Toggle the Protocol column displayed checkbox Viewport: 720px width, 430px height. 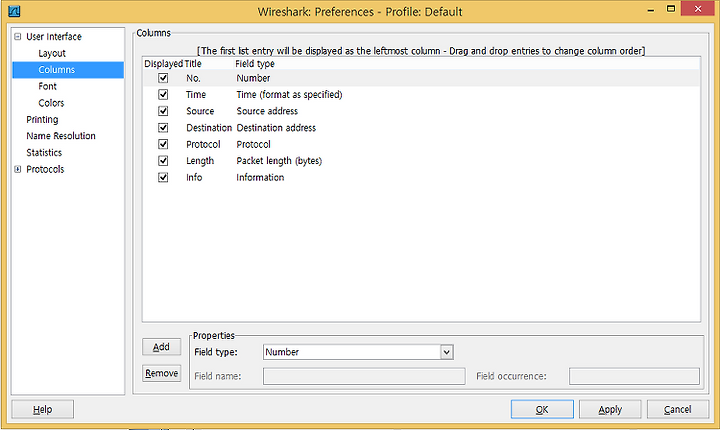coord(163,144)
